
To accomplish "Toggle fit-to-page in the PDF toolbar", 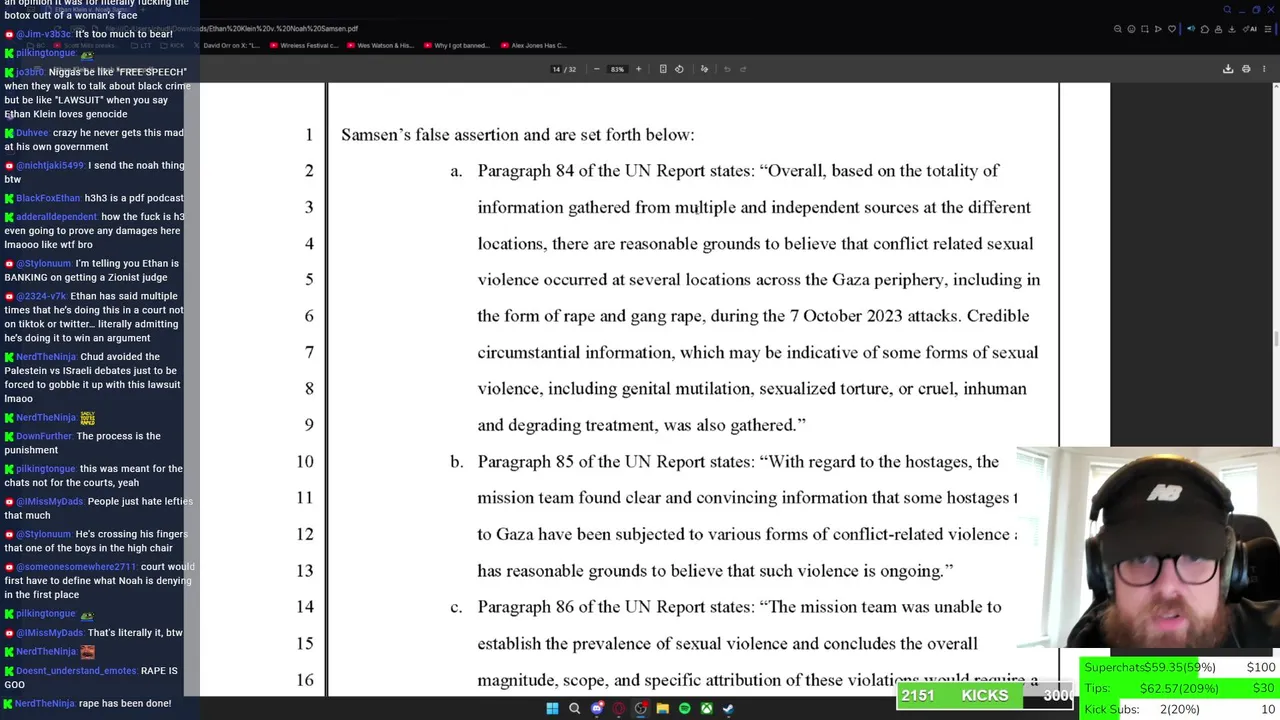I will [x=663, y=69].
